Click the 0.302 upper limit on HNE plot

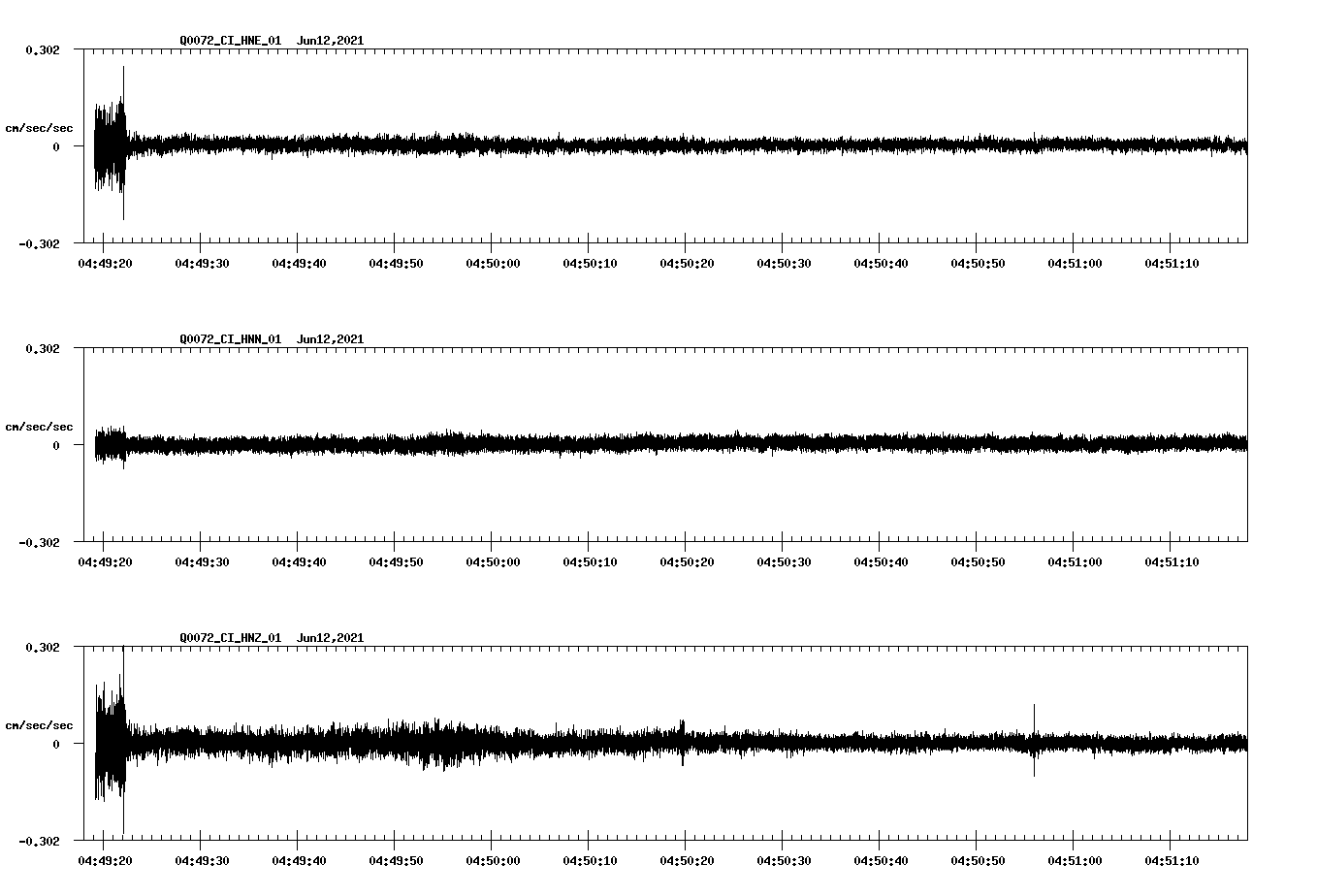[43, 49]
